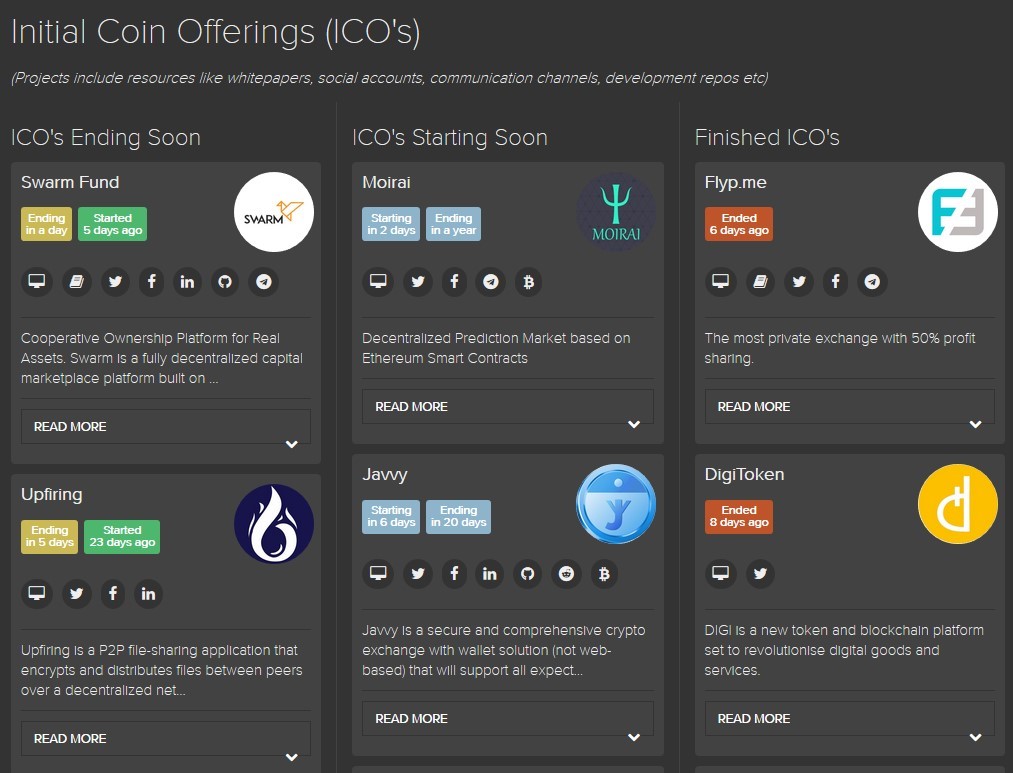Click 'Started 23 days ago' badge
The height and width of the screenshot is (773, 1013).
pos(122,537)
